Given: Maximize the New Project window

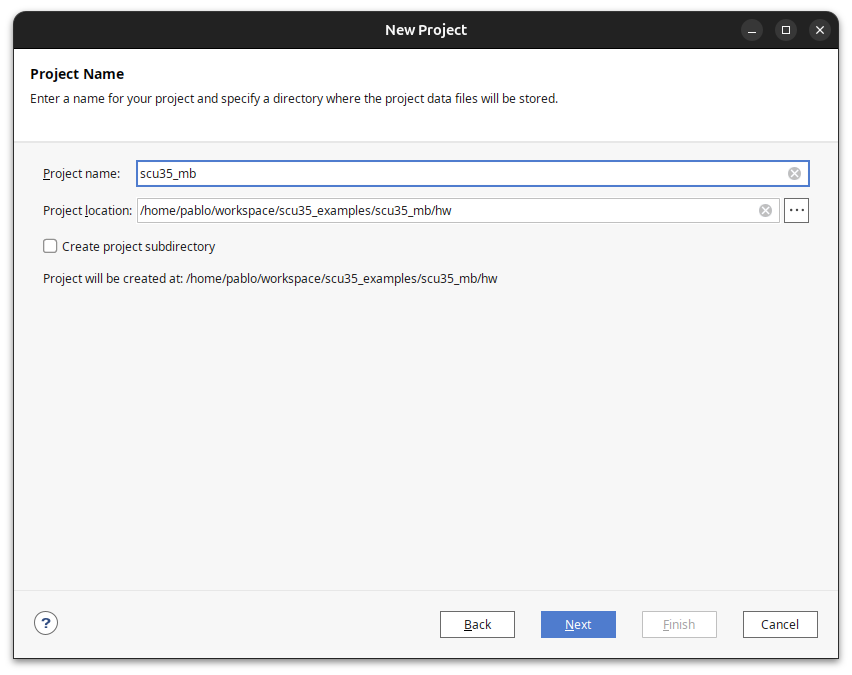Looking at the screenshot, I should (785, 30).
